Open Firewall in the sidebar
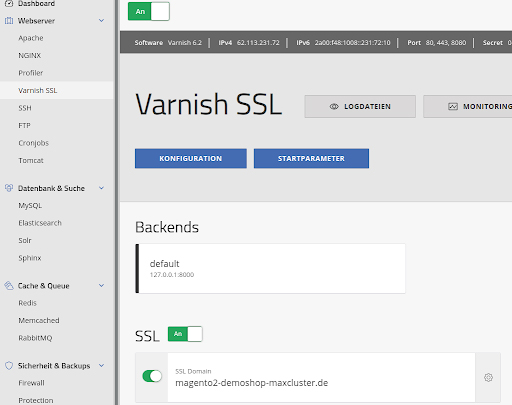The width and height of the screenshot is (512, 405). point(31,383)
